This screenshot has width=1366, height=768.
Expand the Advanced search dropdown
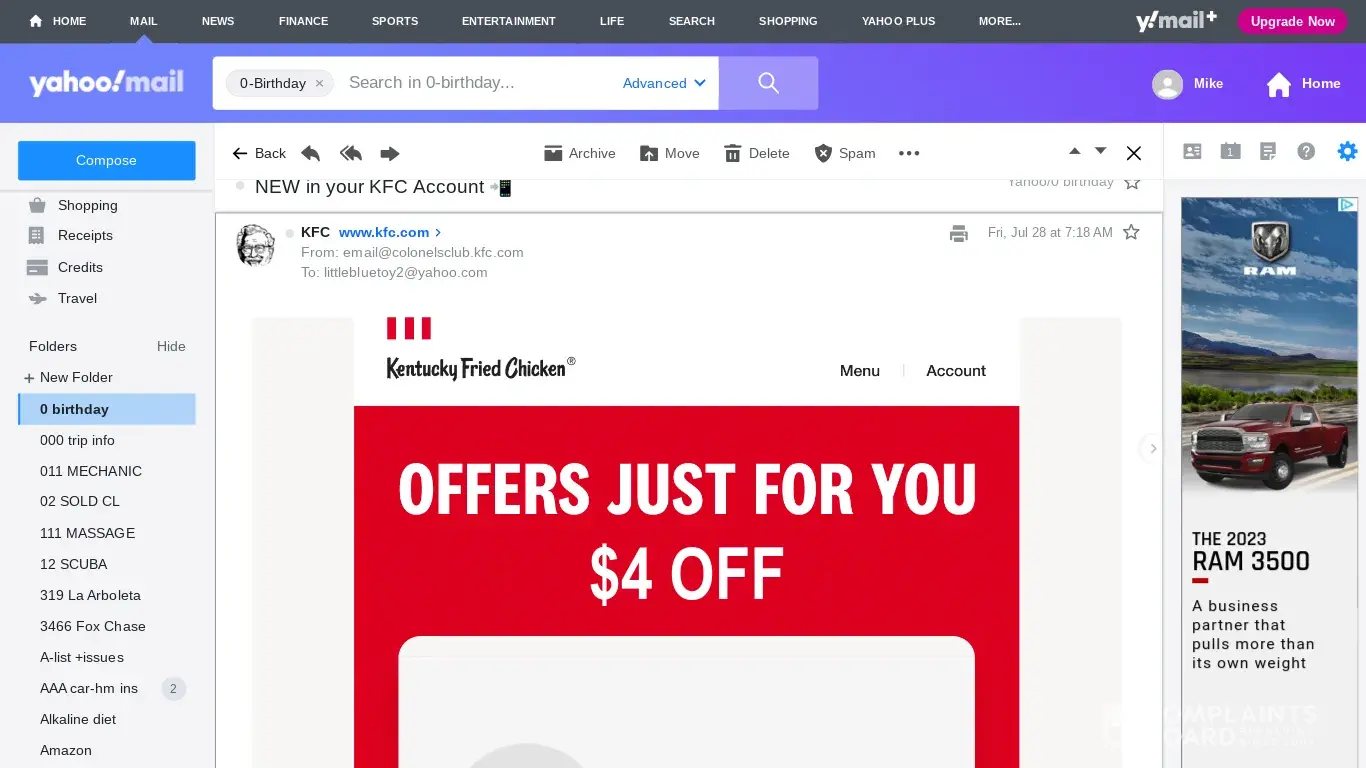pos(664,83)
